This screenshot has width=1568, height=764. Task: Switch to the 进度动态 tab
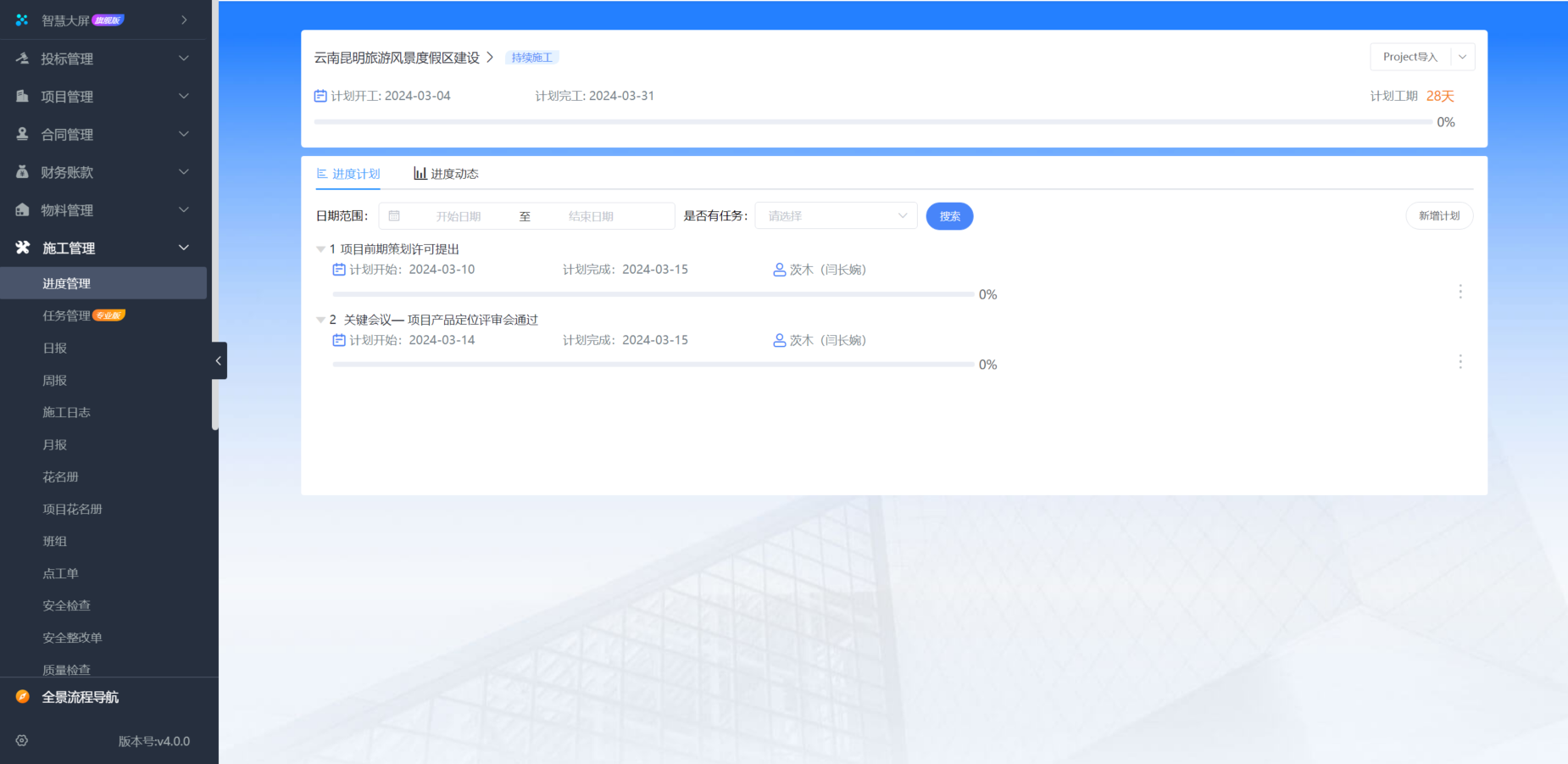447,173
